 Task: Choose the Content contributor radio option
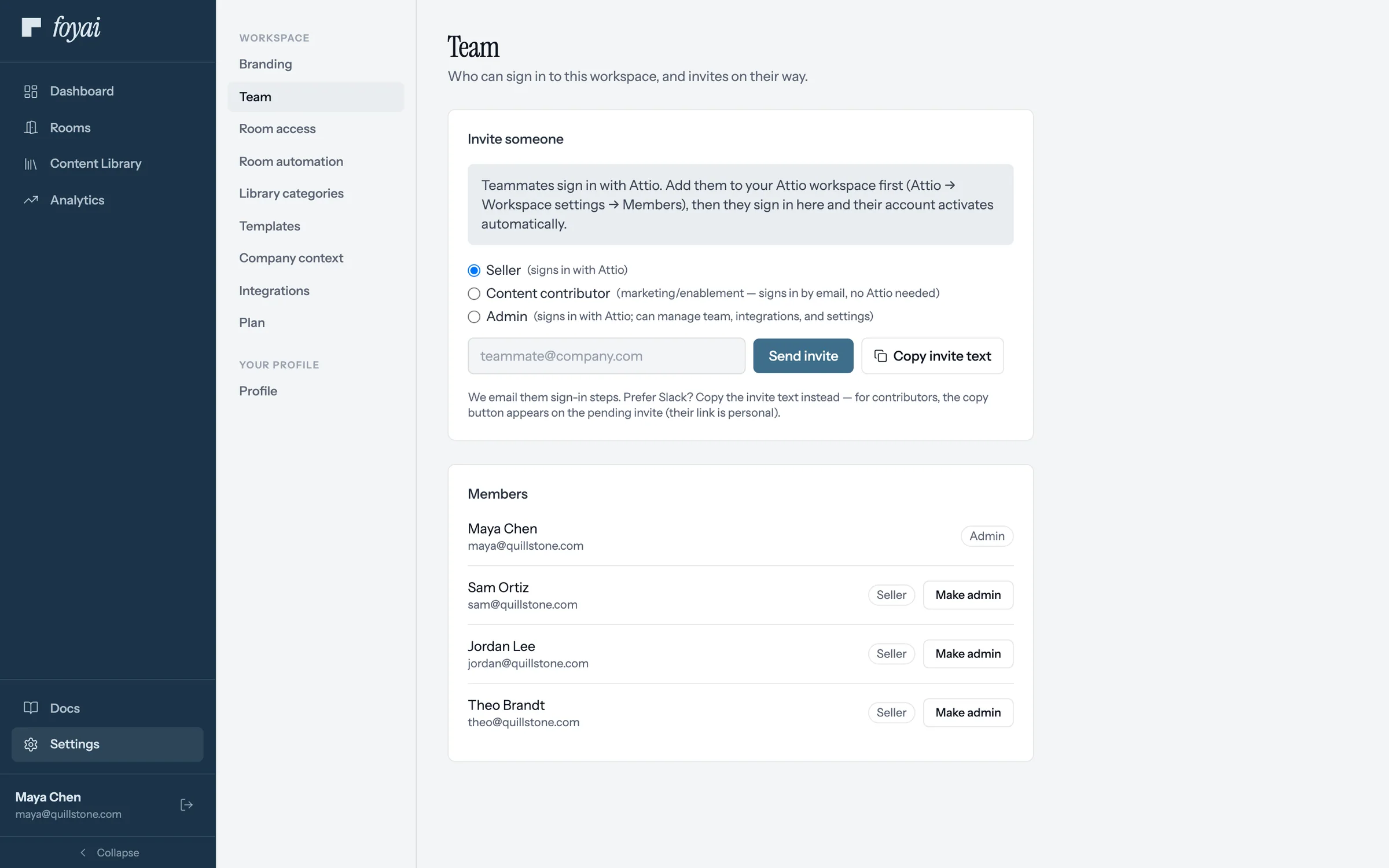pos(474,293)
